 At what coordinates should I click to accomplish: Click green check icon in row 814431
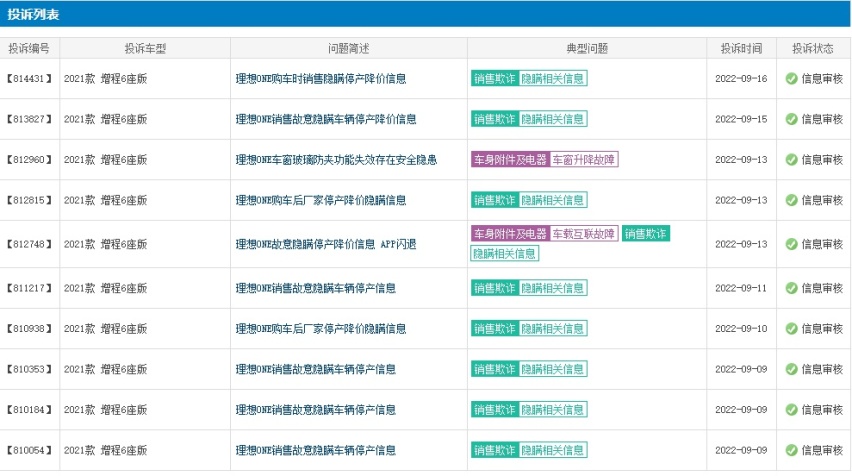click(791, 79)
